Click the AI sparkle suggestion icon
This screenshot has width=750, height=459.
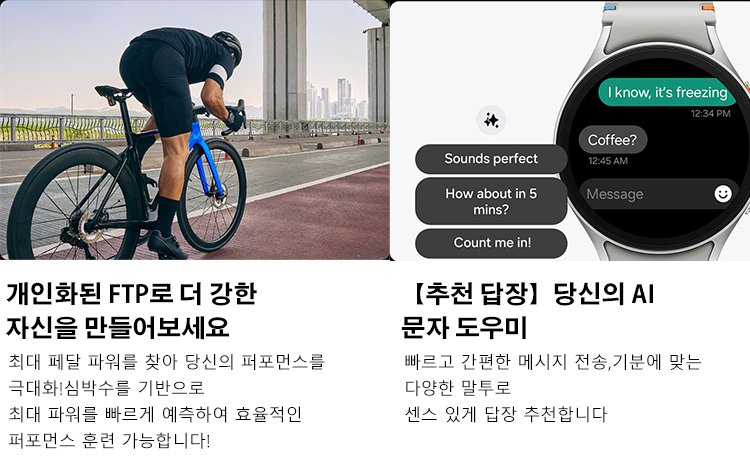pos(491,120)
